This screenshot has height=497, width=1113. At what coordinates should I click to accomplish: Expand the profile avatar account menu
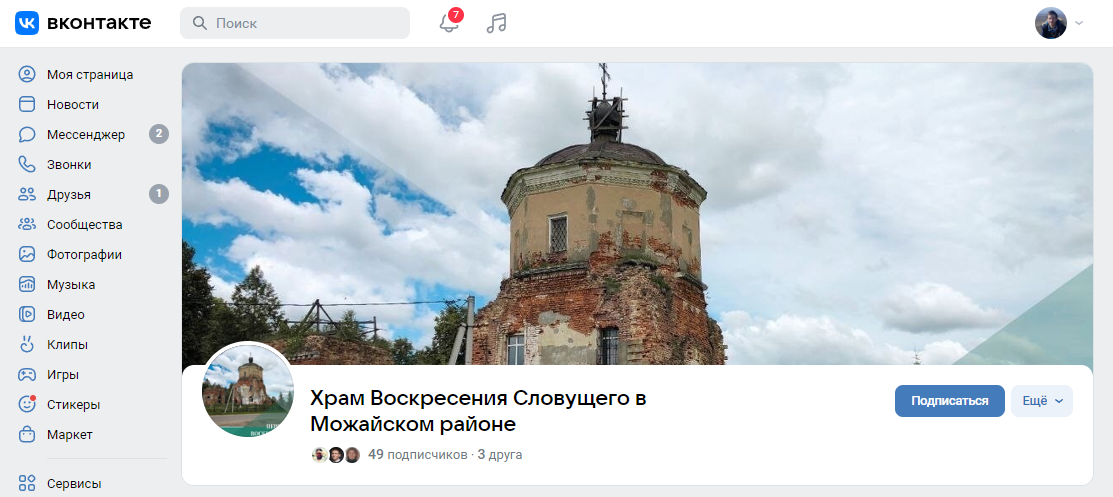1059,23
